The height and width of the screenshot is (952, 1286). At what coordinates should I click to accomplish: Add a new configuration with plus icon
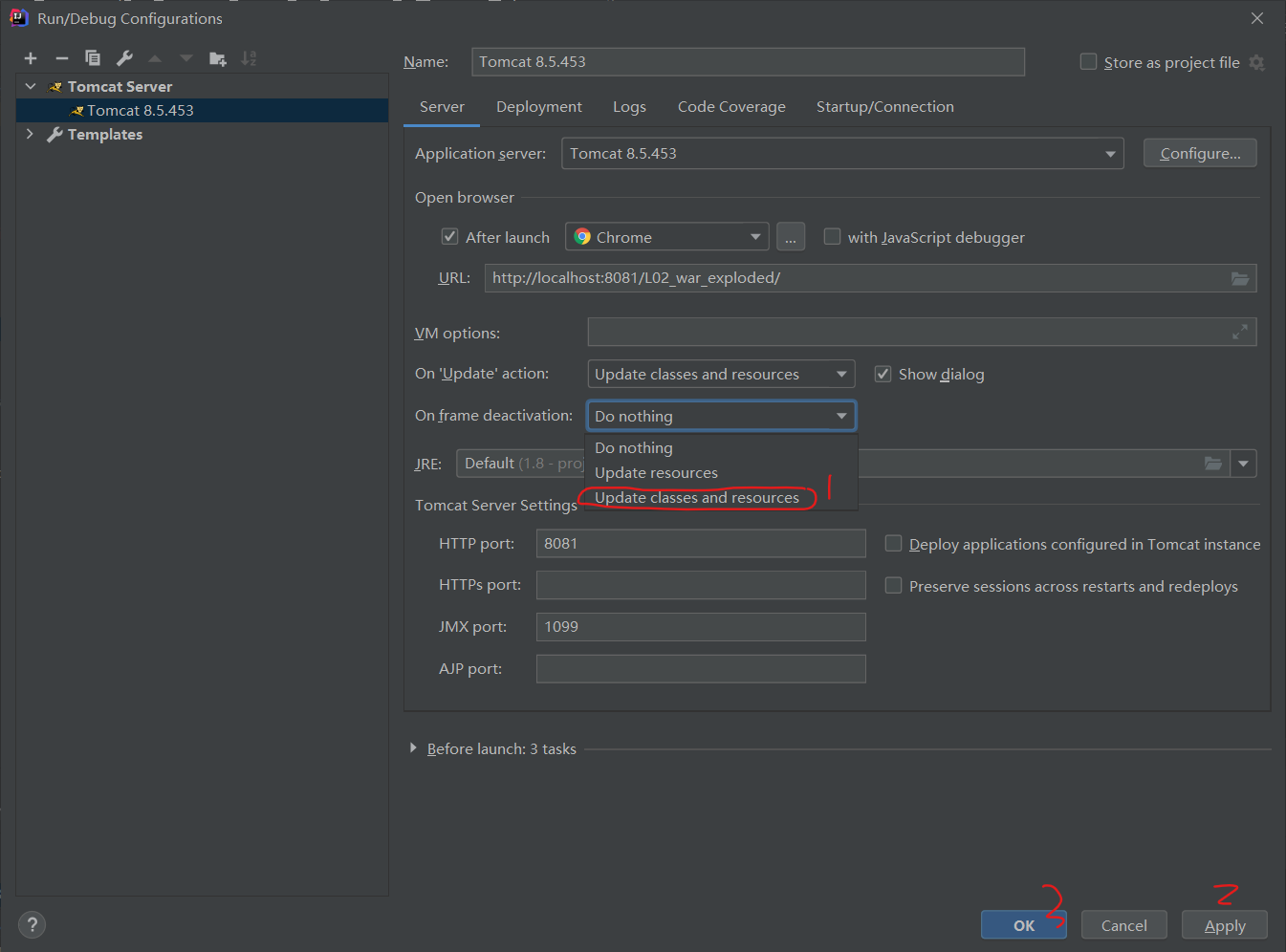coord(31,58)
